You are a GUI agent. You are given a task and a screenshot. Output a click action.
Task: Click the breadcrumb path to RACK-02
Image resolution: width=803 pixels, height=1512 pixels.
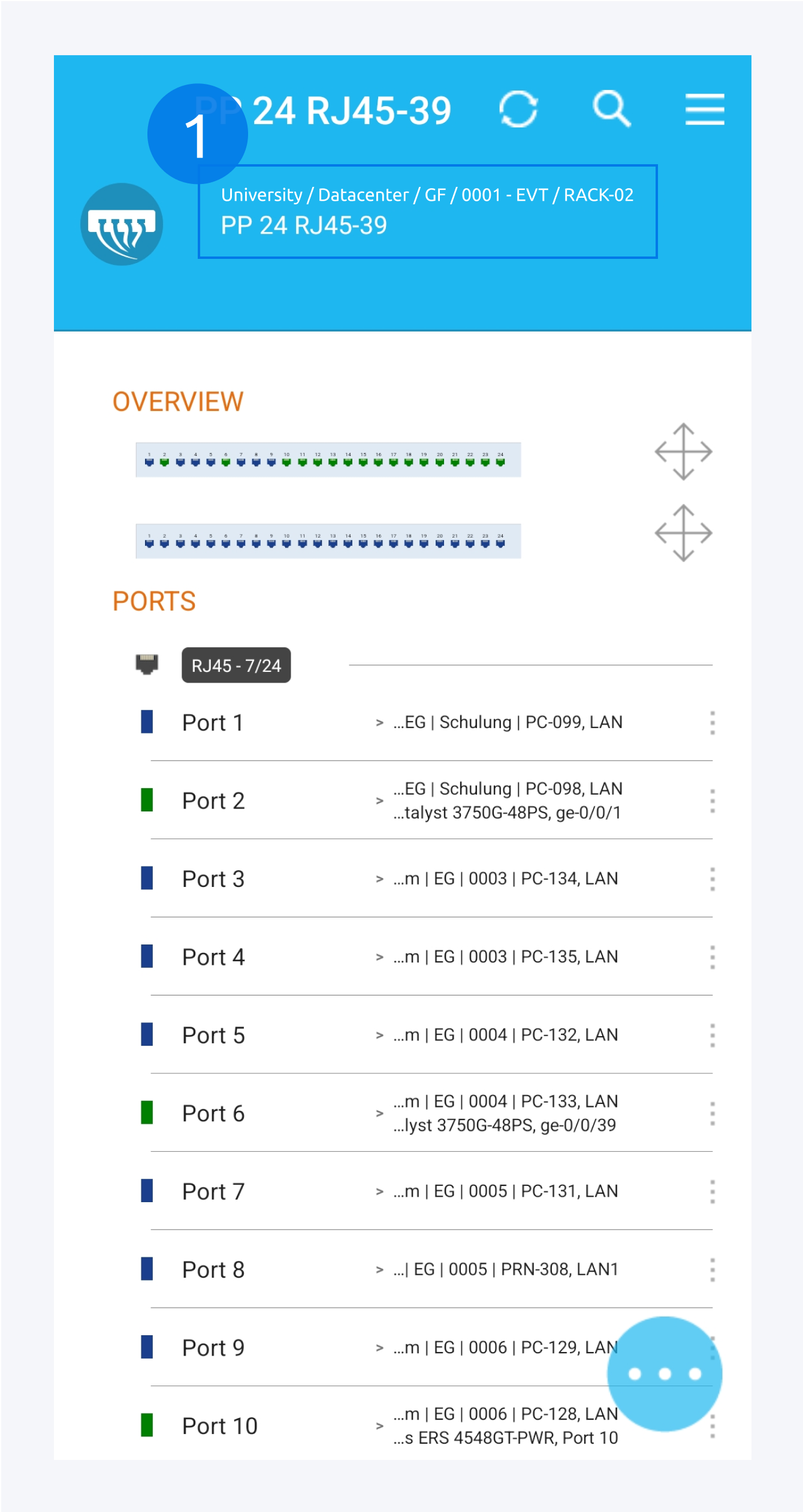(427, 195)
